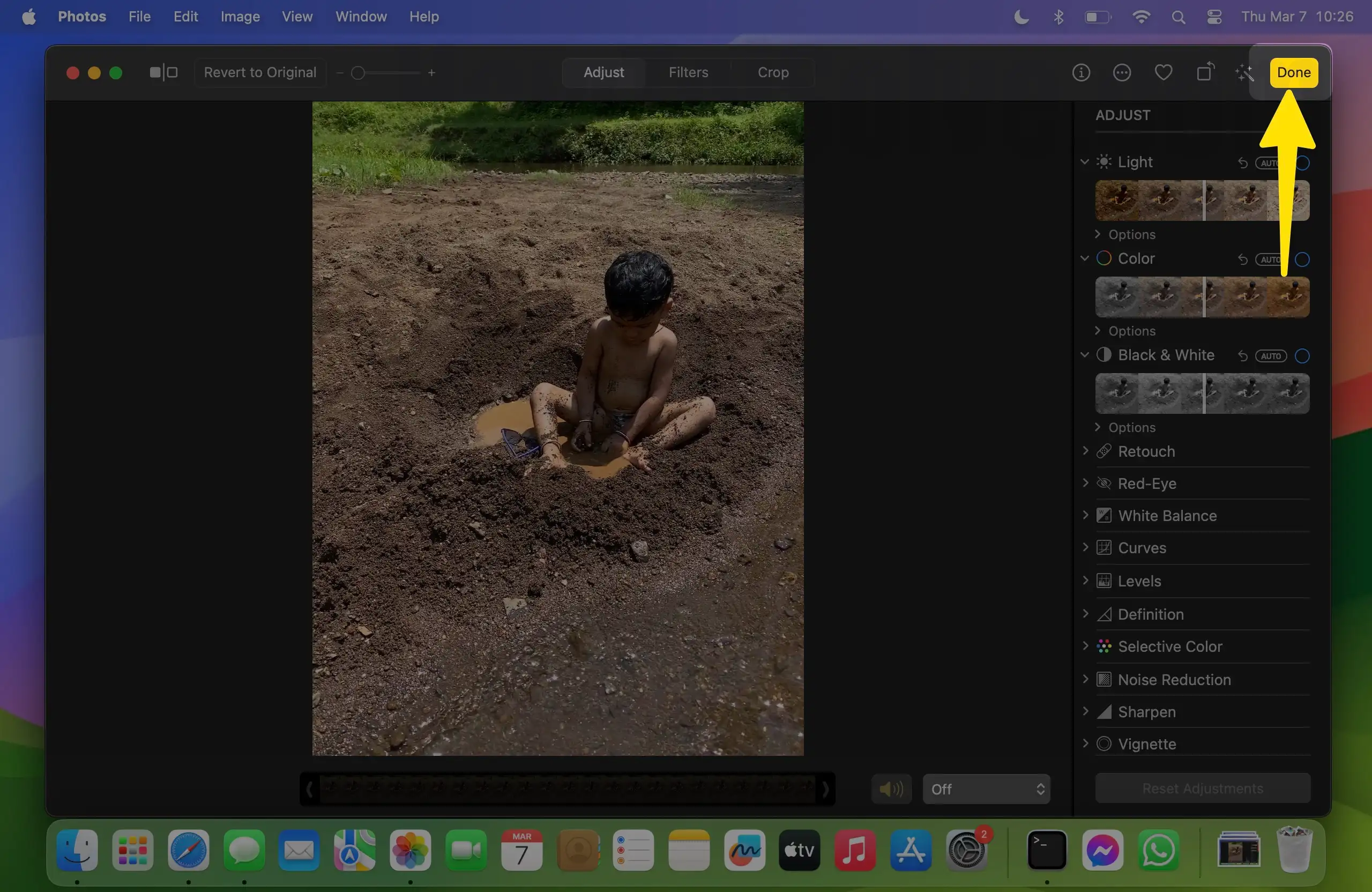This screenshot has width=1372, height=892.
Task: Switch to the Filters tab
Action: (688, 73)
